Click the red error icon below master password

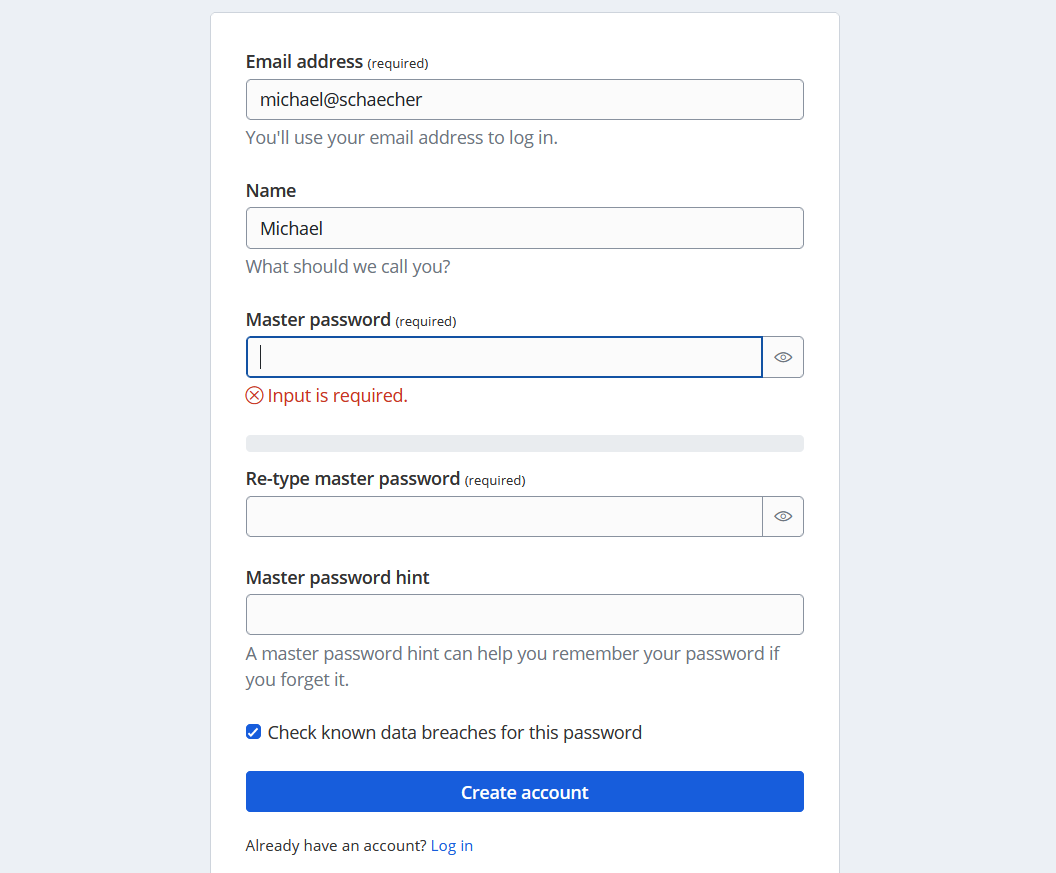click(x=253, y=395)
